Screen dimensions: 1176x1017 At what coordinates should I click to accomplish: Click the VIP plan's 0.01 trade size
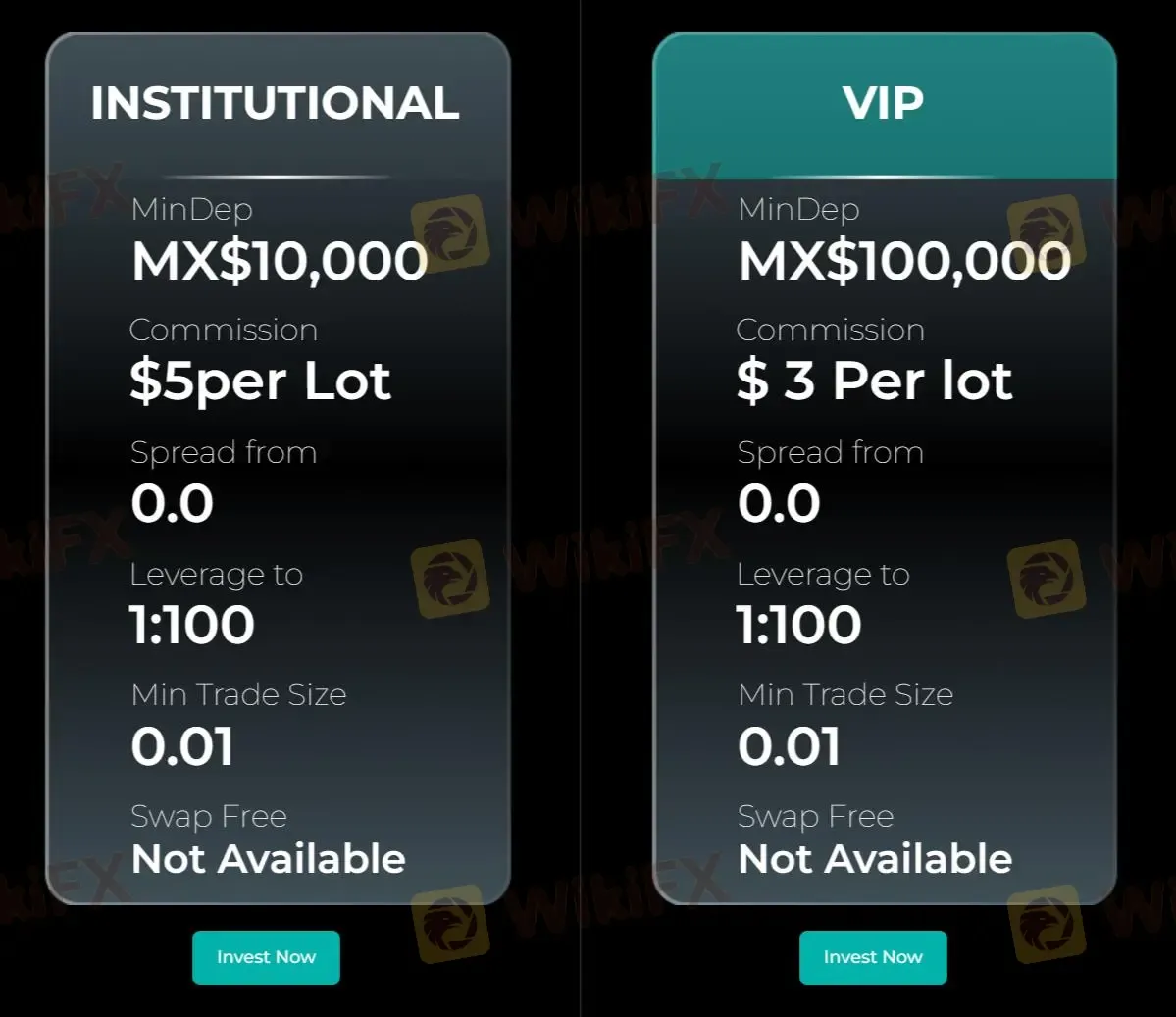(x=790, y=747)
